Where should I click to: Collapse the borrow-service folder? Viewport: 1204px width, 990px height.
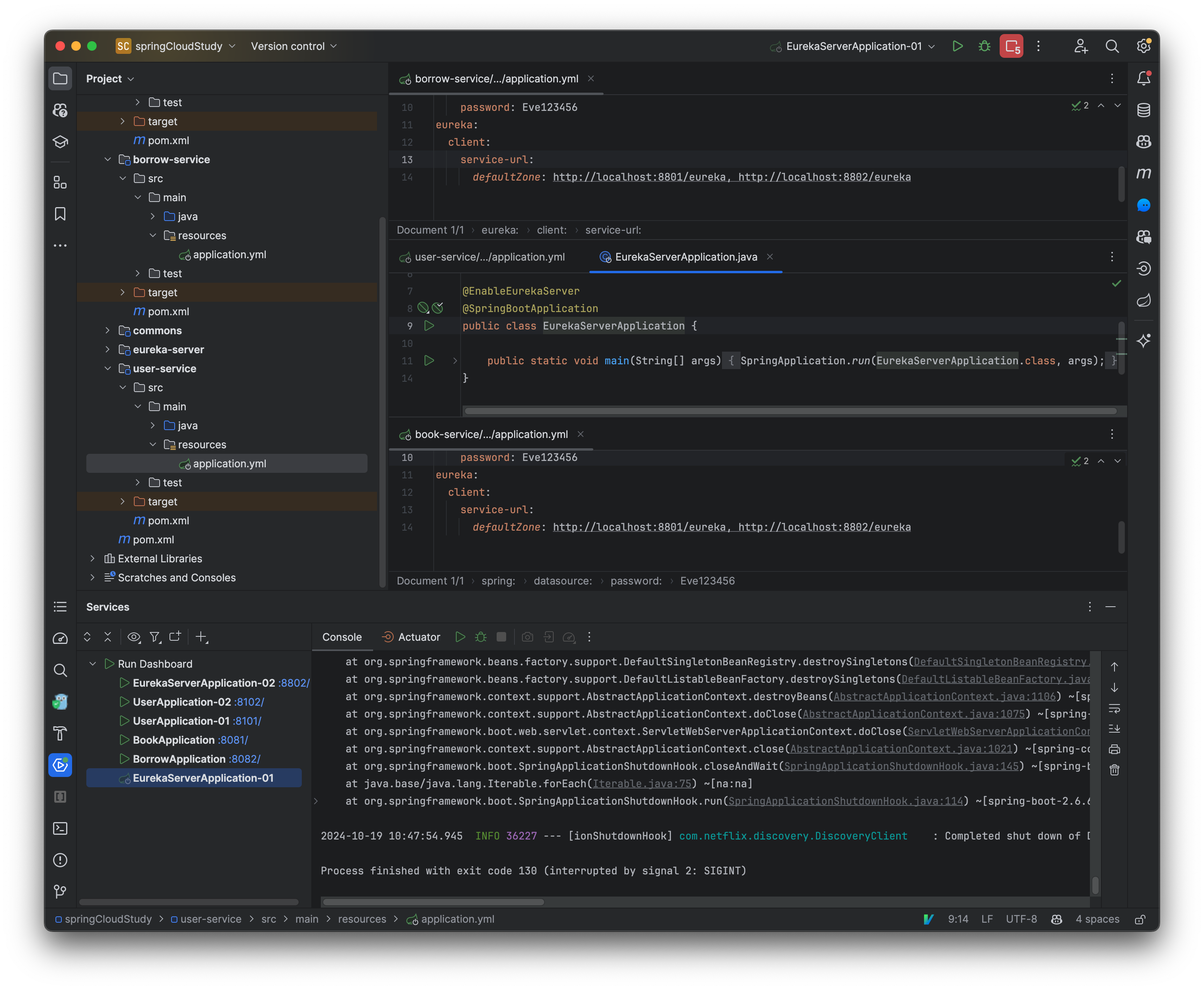pyautogui.click(x=108, y=159)
